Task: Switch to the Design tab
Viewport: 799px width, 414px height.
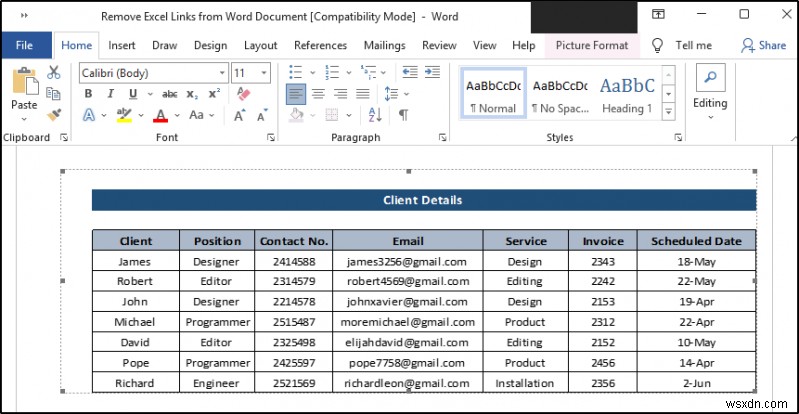Action: coord(210,45)
